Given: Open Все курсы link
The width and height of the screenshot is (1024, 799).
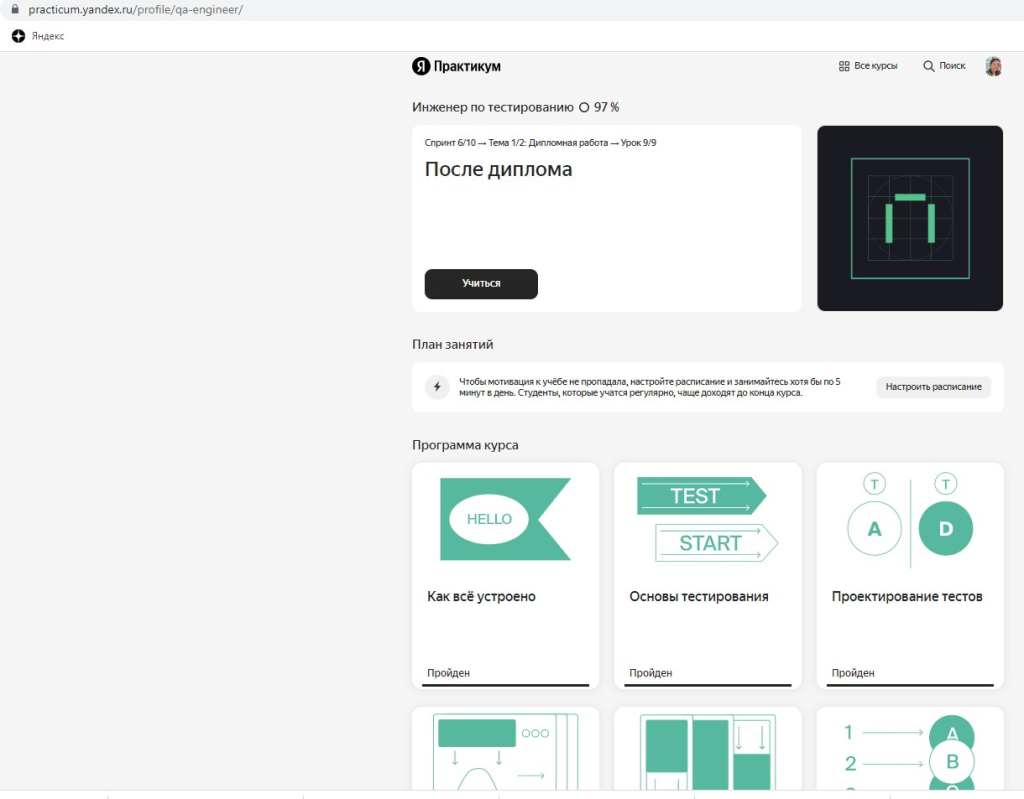Looking at the screenshot, I should pyautogui.click(x=875, y=66).
